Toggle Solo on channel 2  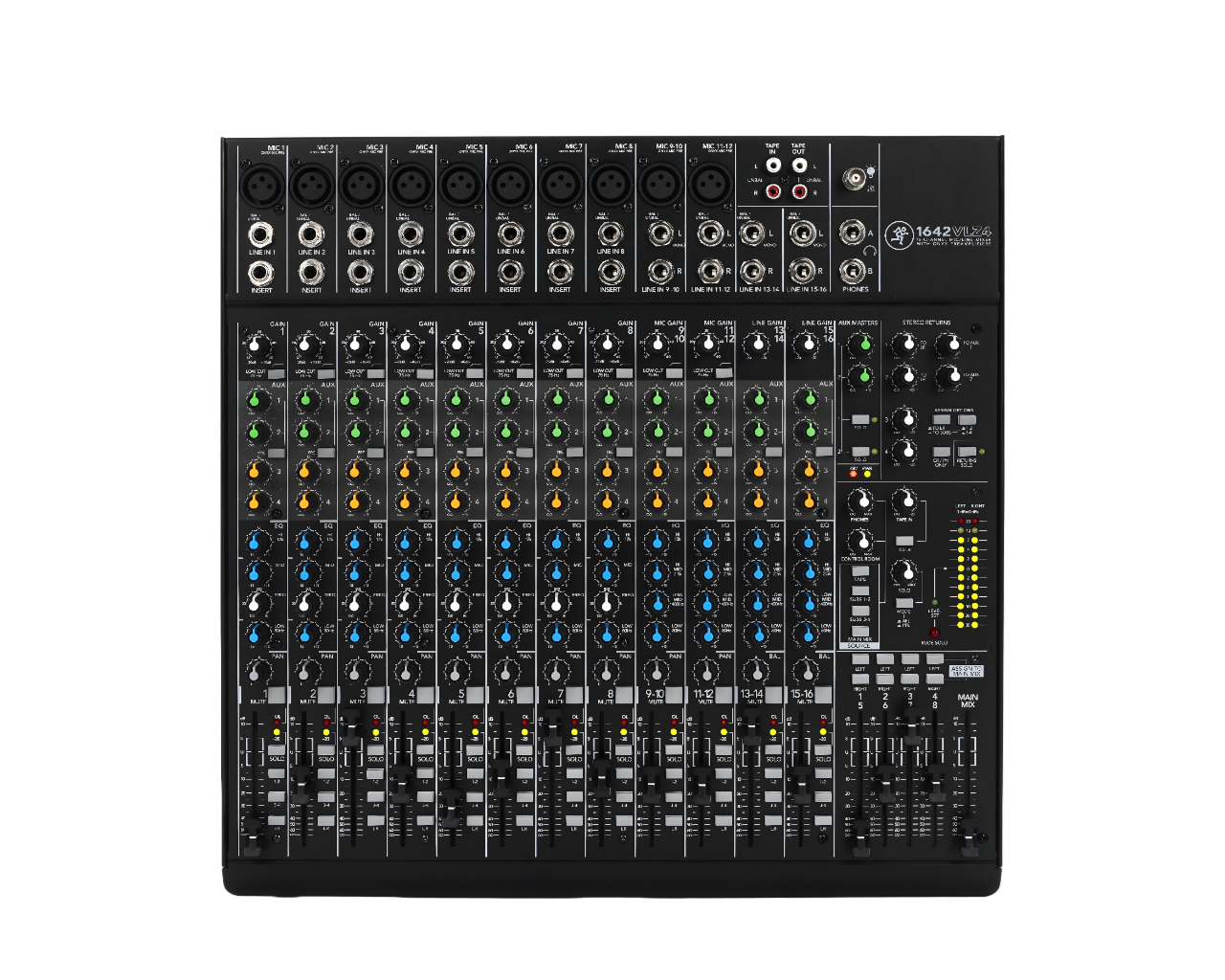click(325, 749)
